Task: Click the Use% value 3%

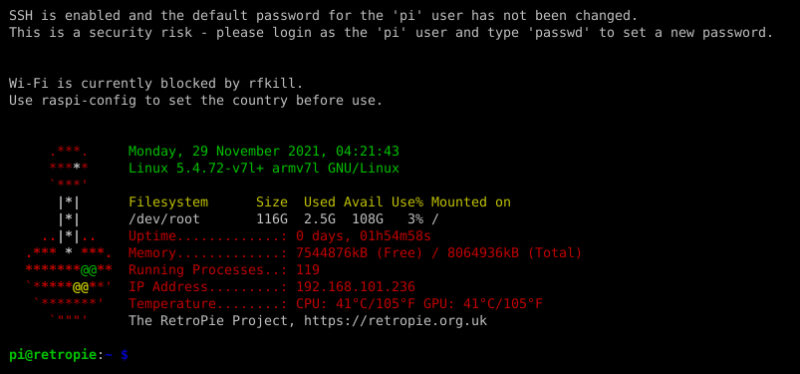Action: point(415,219)
